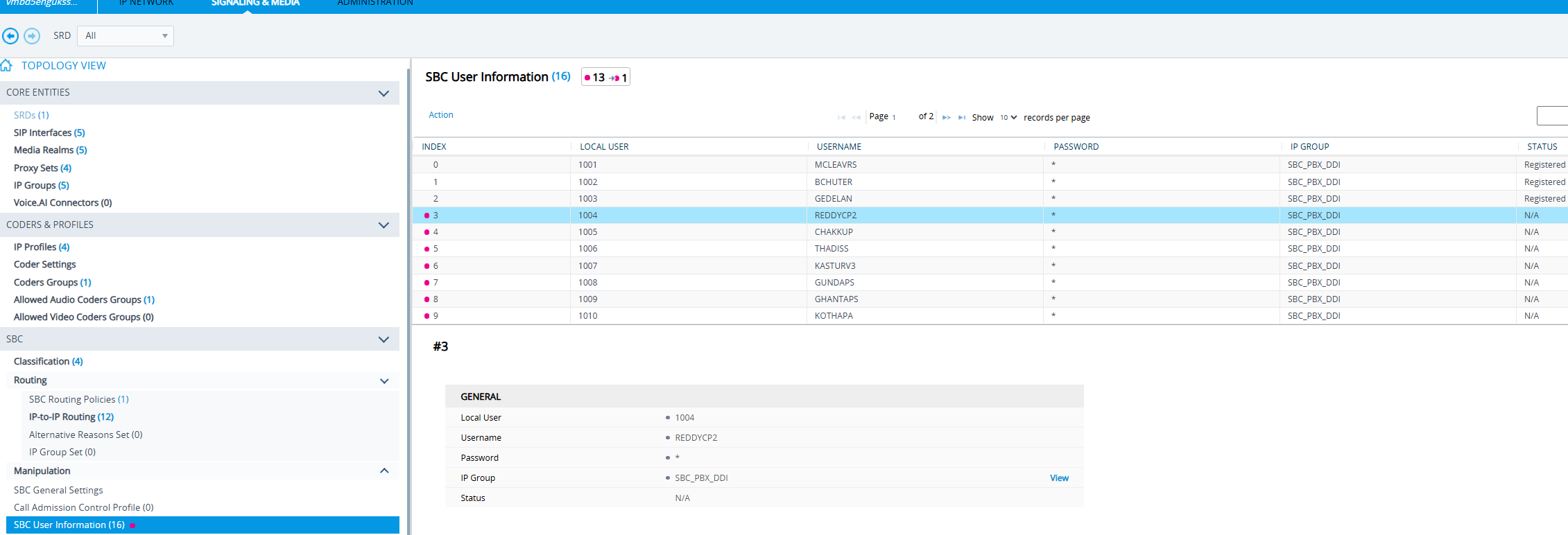Click the forward navigation arrow icon
1568x535 pixels.
pos(32,35)
